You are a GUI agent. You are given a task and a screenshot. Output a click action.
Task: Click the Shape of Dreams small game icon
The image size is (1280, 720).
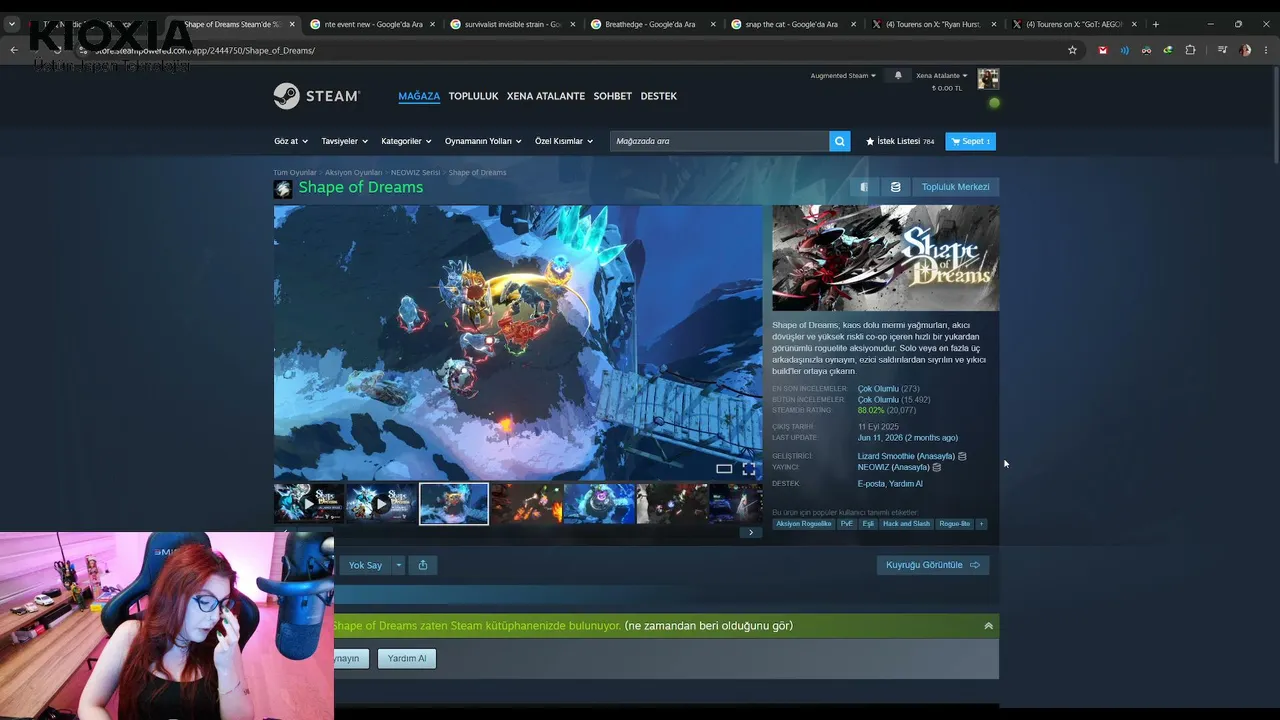[x=283, y=188]
